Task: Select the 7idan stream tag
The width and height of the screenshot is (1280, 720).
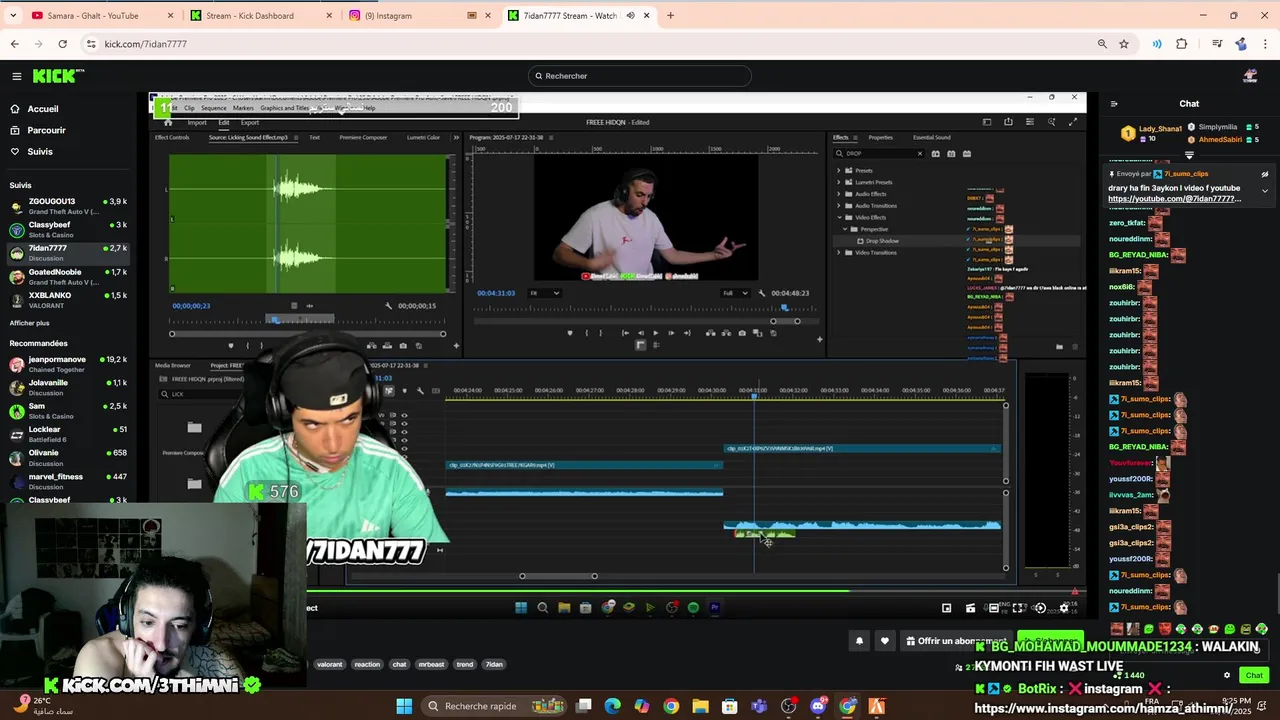Action: click(494, 664)
